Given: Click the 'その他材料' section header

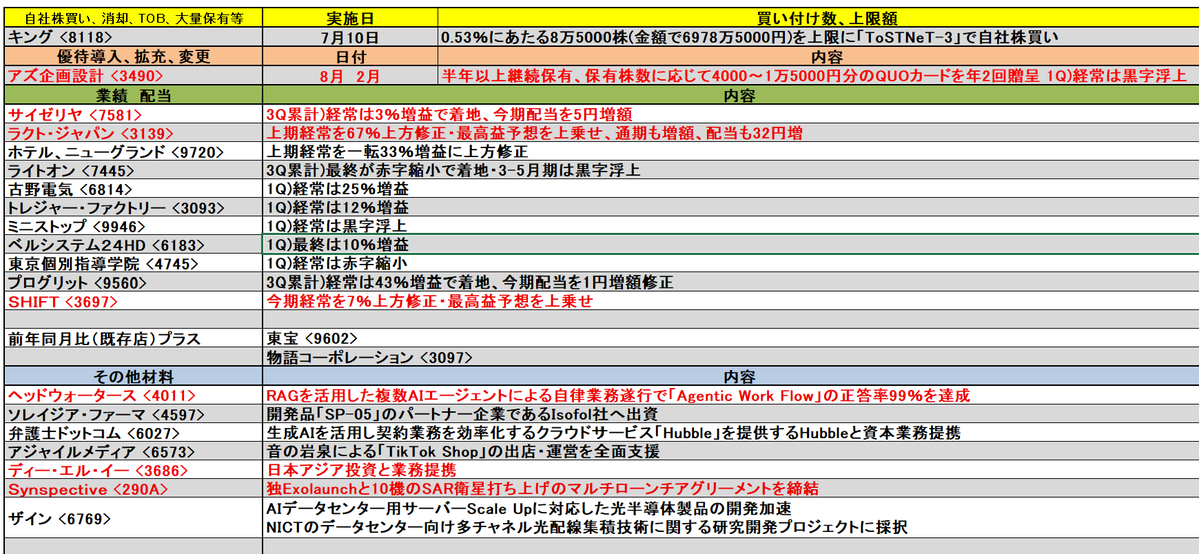Looking at the screenshot, I should click(134, 376).
